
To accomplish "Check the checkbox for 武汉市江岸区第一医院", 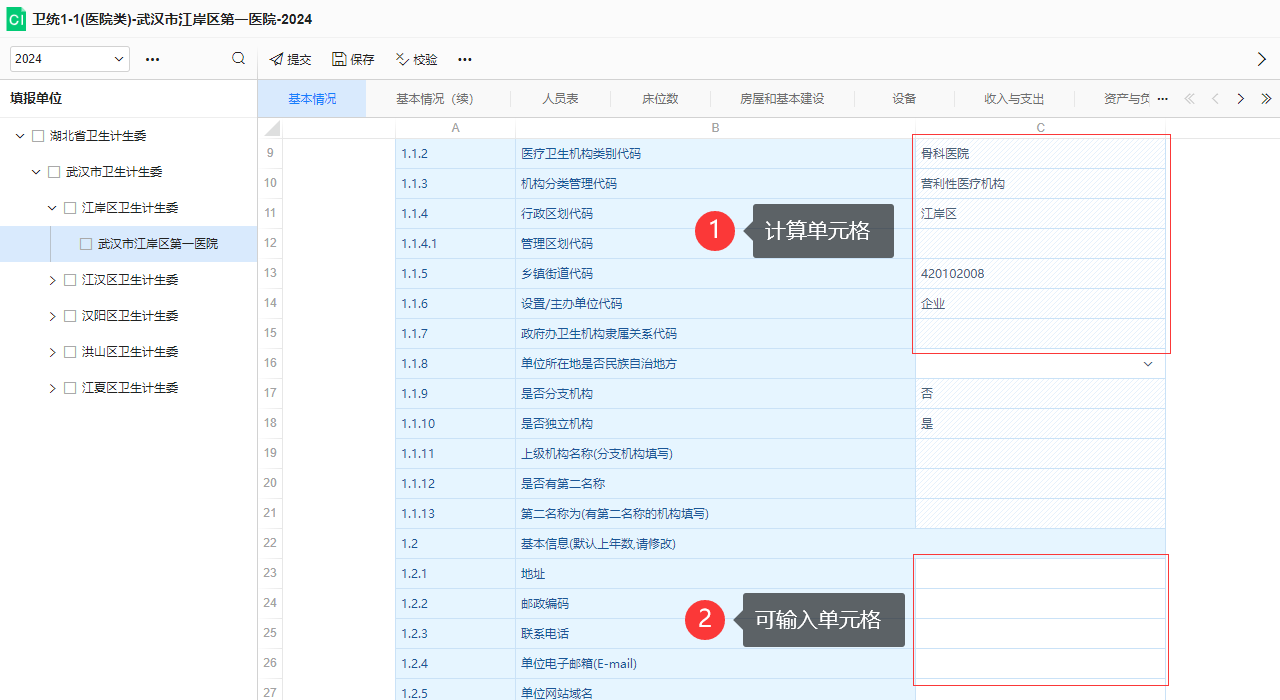I will 87,243.
